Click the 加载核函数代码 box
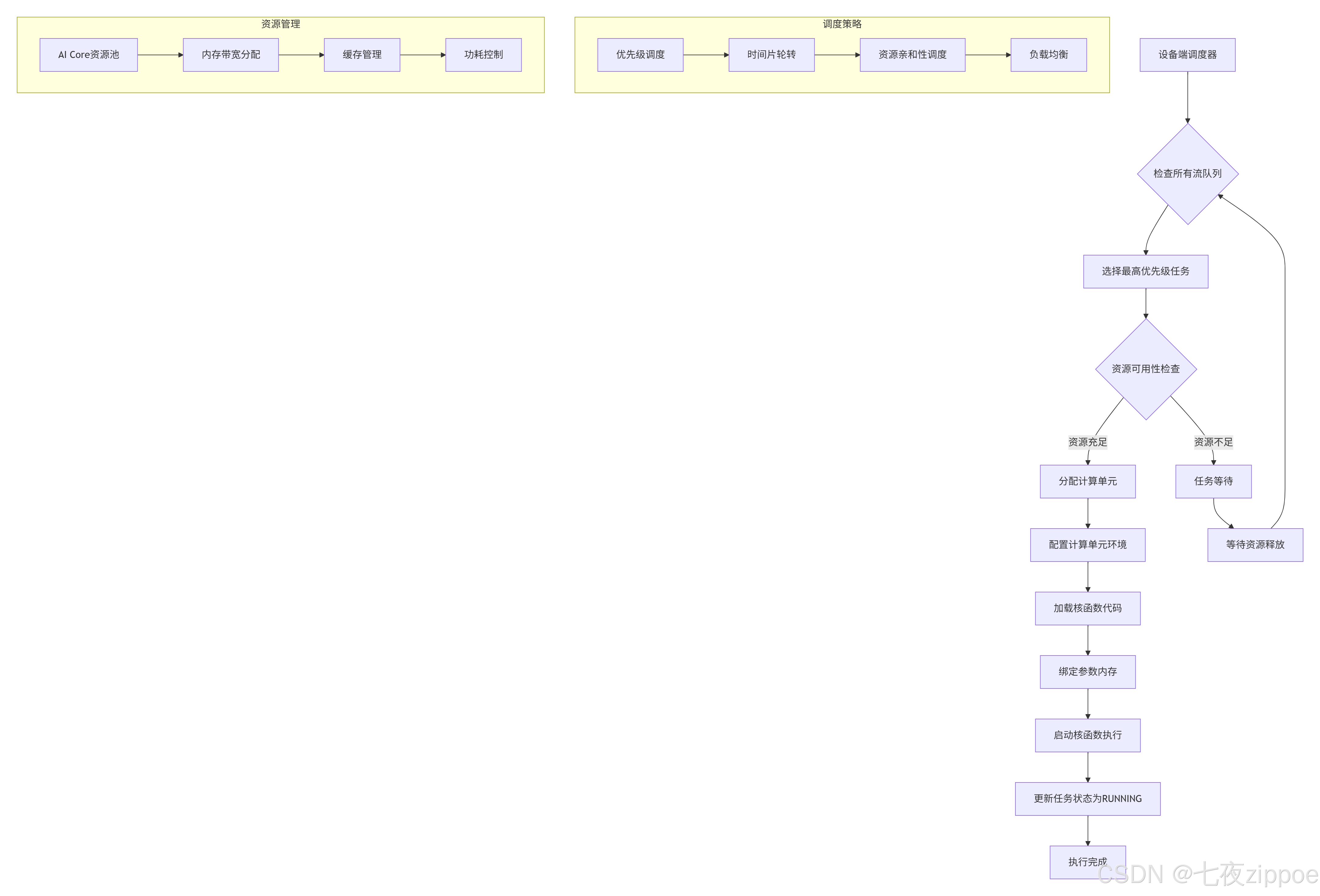 pyautogui.click(x=1087, y=609)
